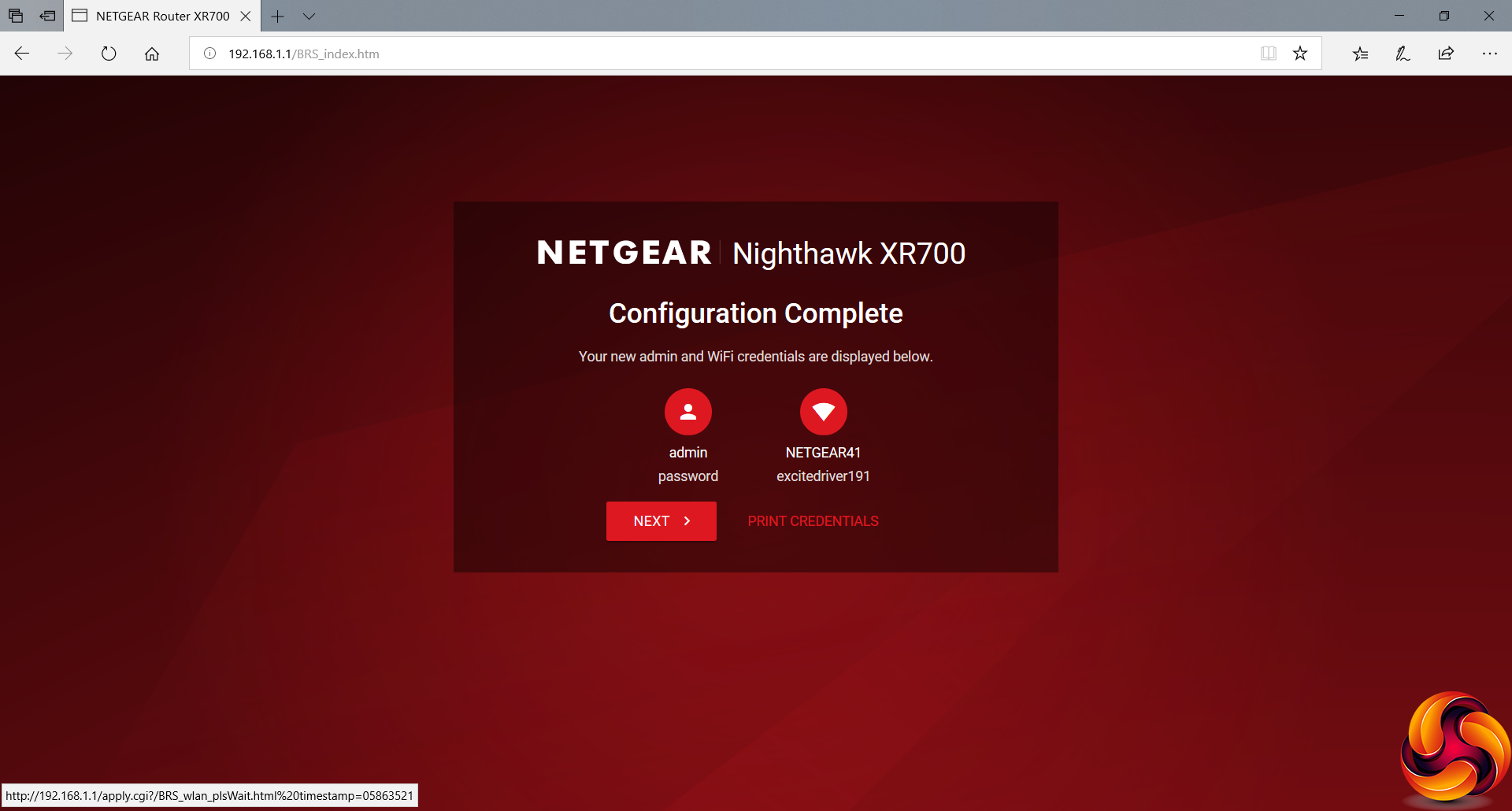Screen dimensions: 1512x811
Task: Click the Configuration Complete heading
Action: pos(756,313)
